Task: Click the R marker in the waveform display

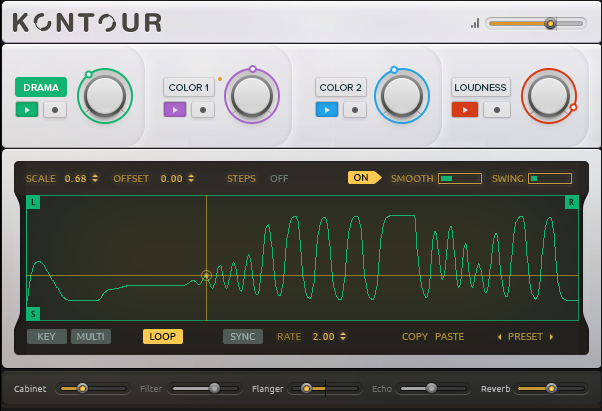Action: pyautogui.click(x=571, y=202)
